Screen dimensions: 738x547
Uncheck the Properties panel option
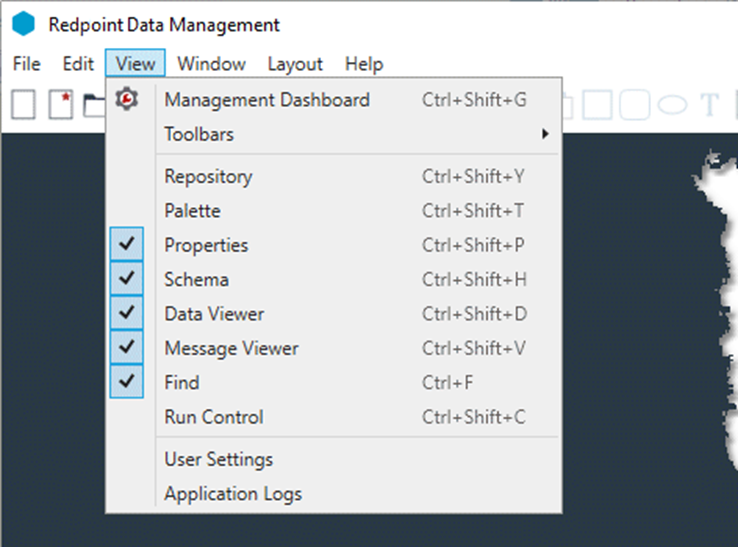point(127,245)
